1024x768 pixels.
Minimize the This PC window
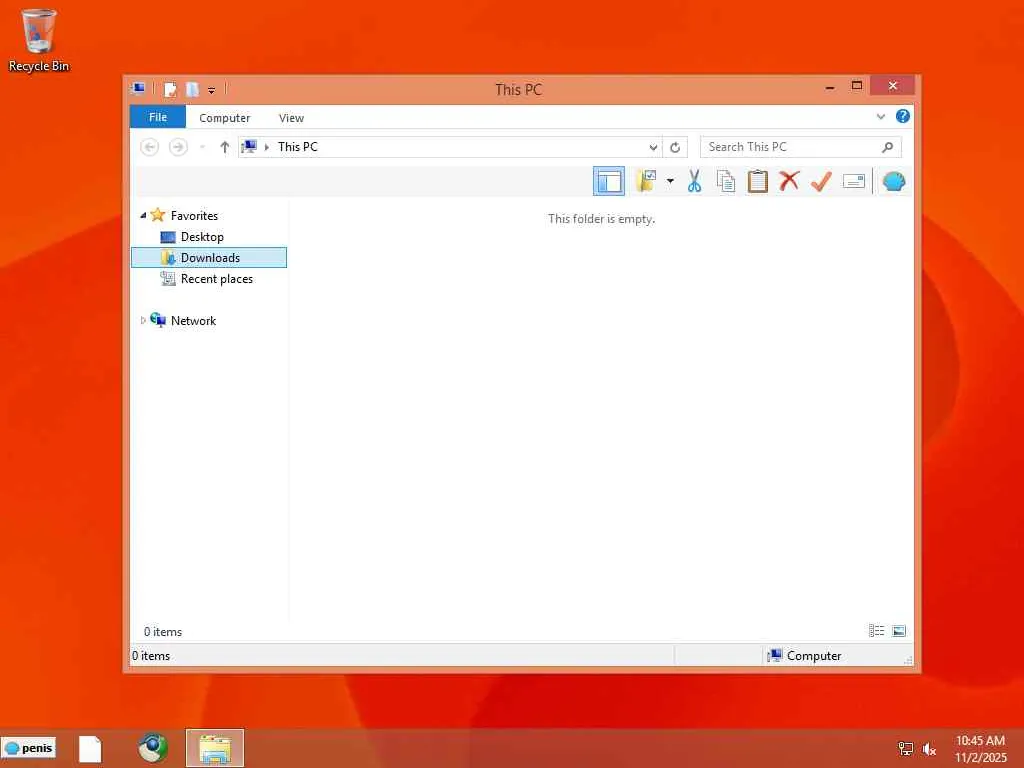[829, 87]
